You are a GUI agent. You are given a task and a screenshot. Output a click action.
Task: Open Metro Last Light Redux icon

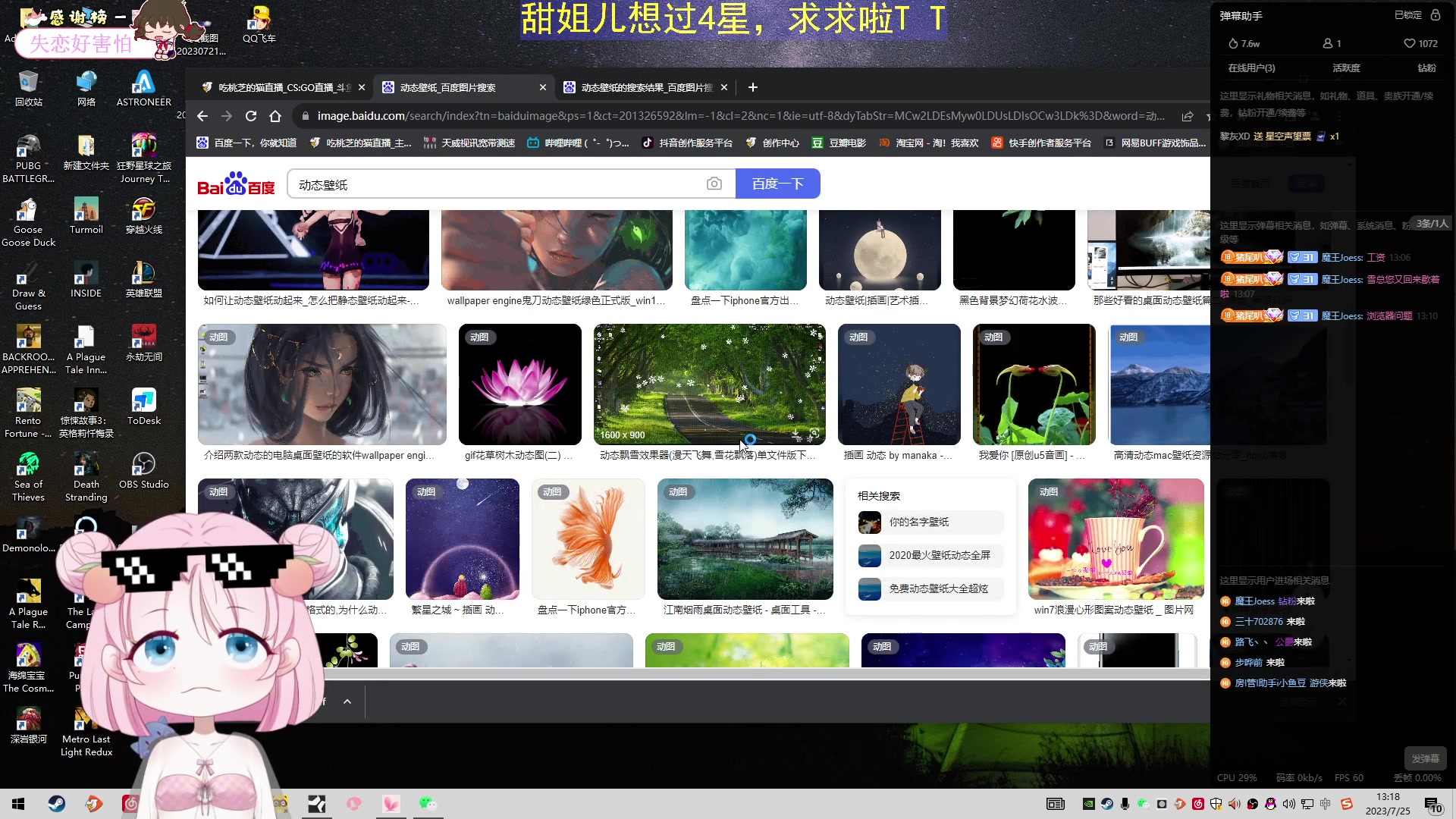[x=86, y=732]
